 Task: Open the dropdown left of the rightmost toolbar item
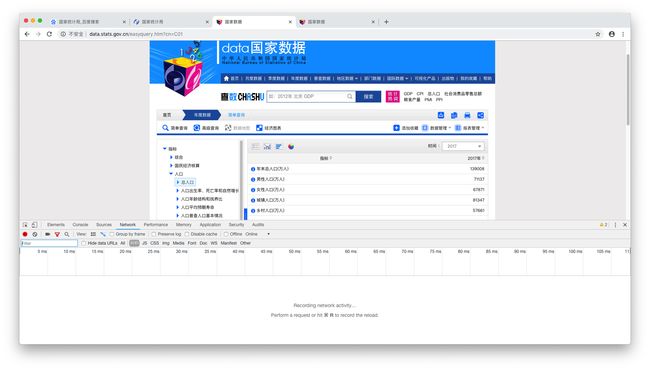click(x=437, y=128)
